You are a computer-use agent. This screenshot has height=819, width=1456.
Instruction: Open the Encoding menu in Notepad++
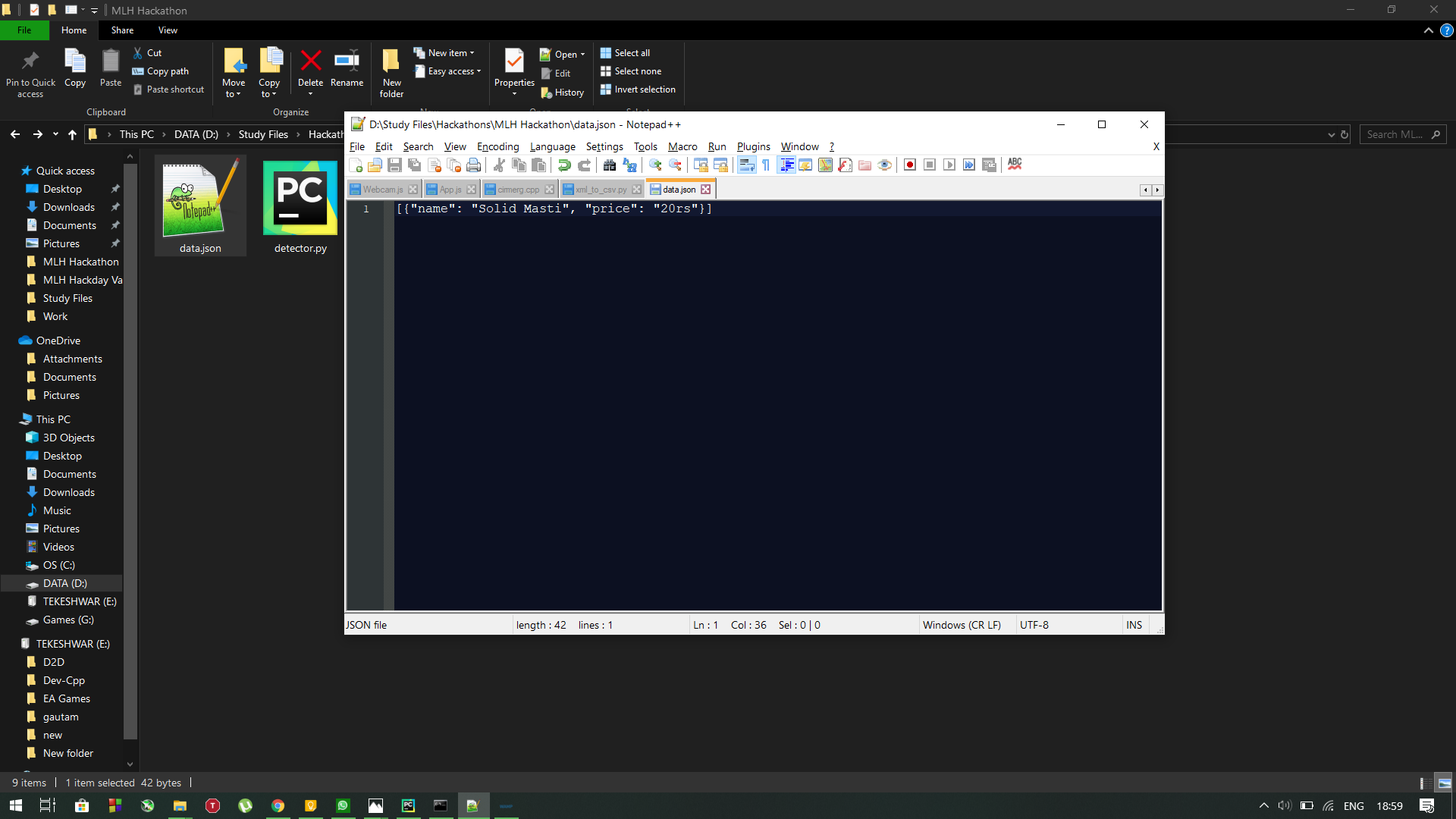click(497, 147)
